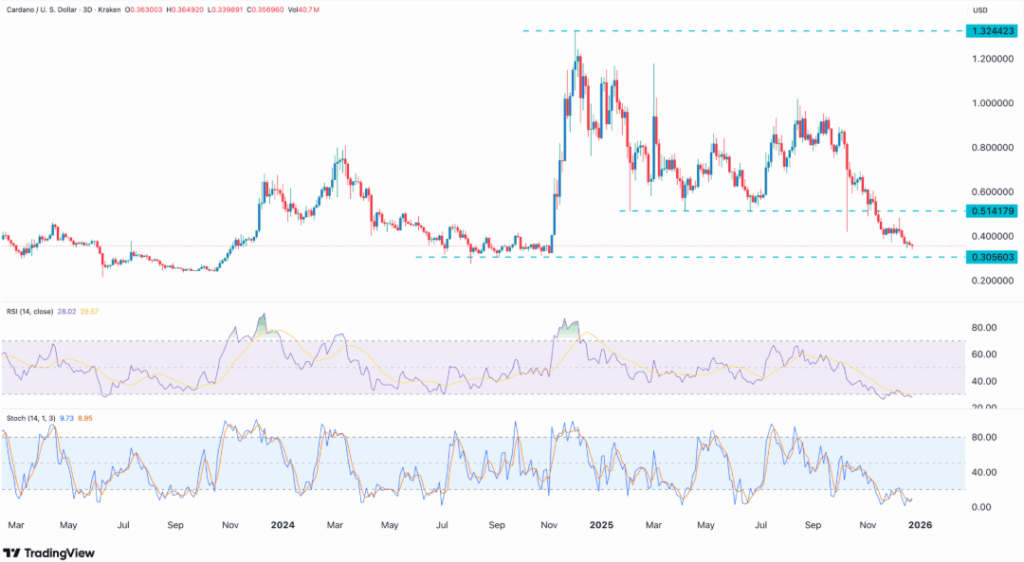Click the Stoch 40.00 scale label

pyautogui.click(x=984, y=472)
